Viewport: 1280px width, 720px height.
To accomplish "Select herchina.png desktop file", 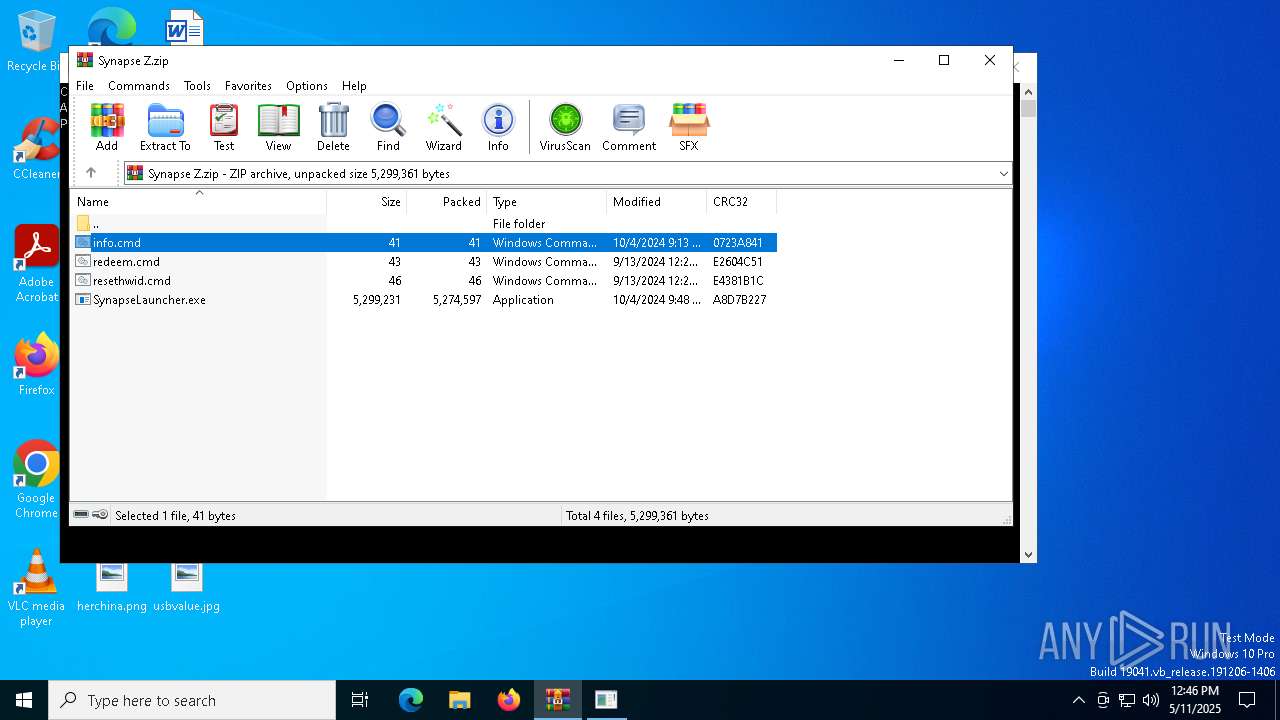I will 112,588.
